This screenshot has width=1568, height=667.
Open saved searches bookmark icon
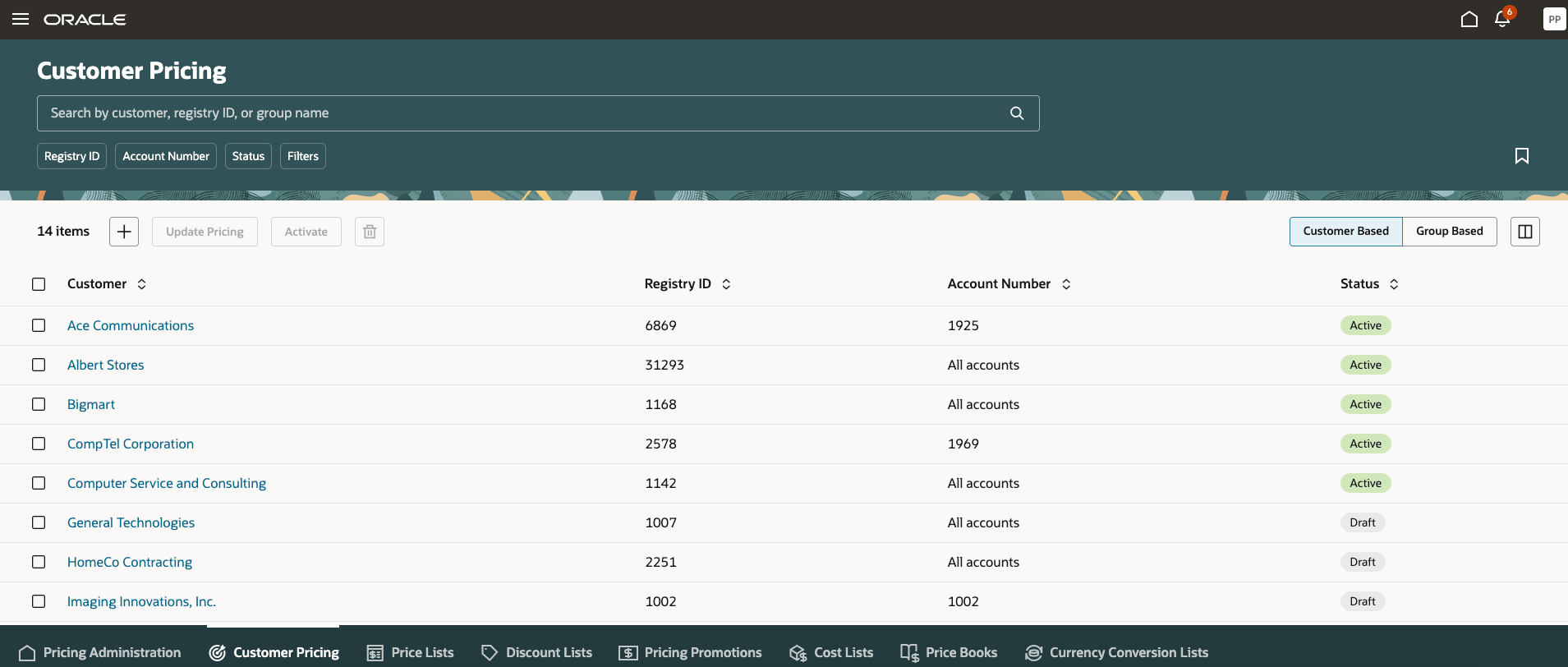(1522, 156)
